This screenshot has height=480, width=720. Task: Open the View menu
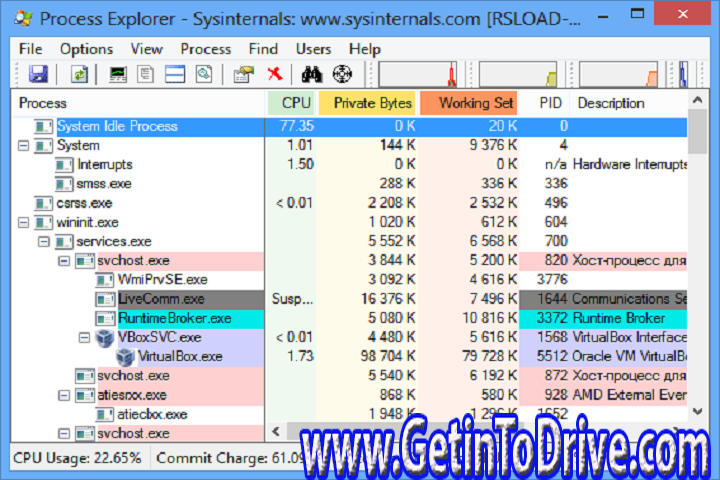coord(146,49)
